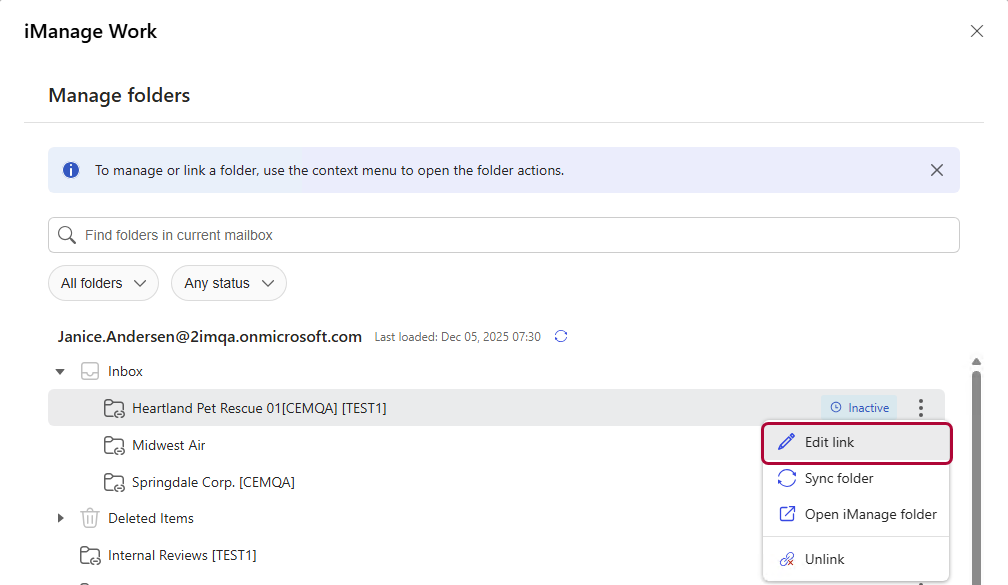Open the Any status filter dropdown
Viewport: 1008px width, 585px height.
pyautogui.click(x=228, y=283)
